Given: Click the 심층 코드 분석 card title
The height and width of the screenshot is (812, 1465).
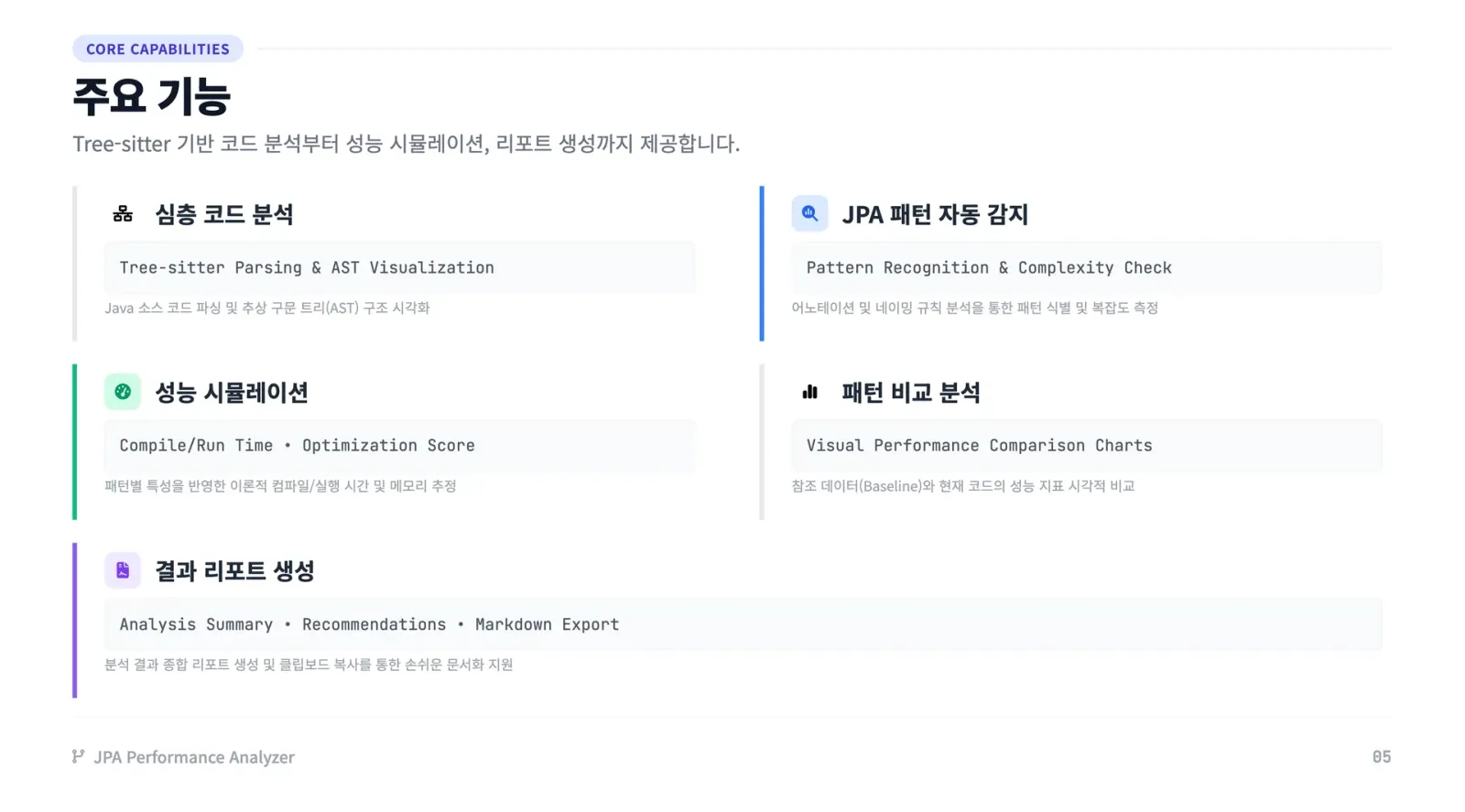Looking at the screenshot, I should coord(224,214).
